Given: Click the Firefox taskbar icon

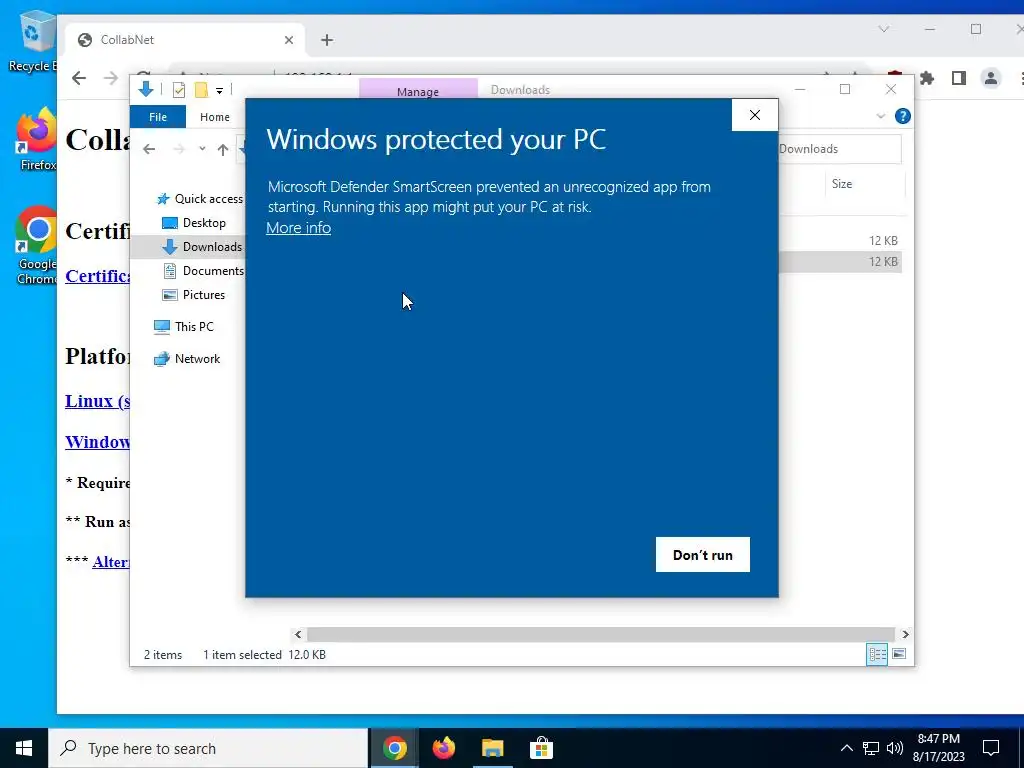Looking at the screenshot, I should 444,748.
